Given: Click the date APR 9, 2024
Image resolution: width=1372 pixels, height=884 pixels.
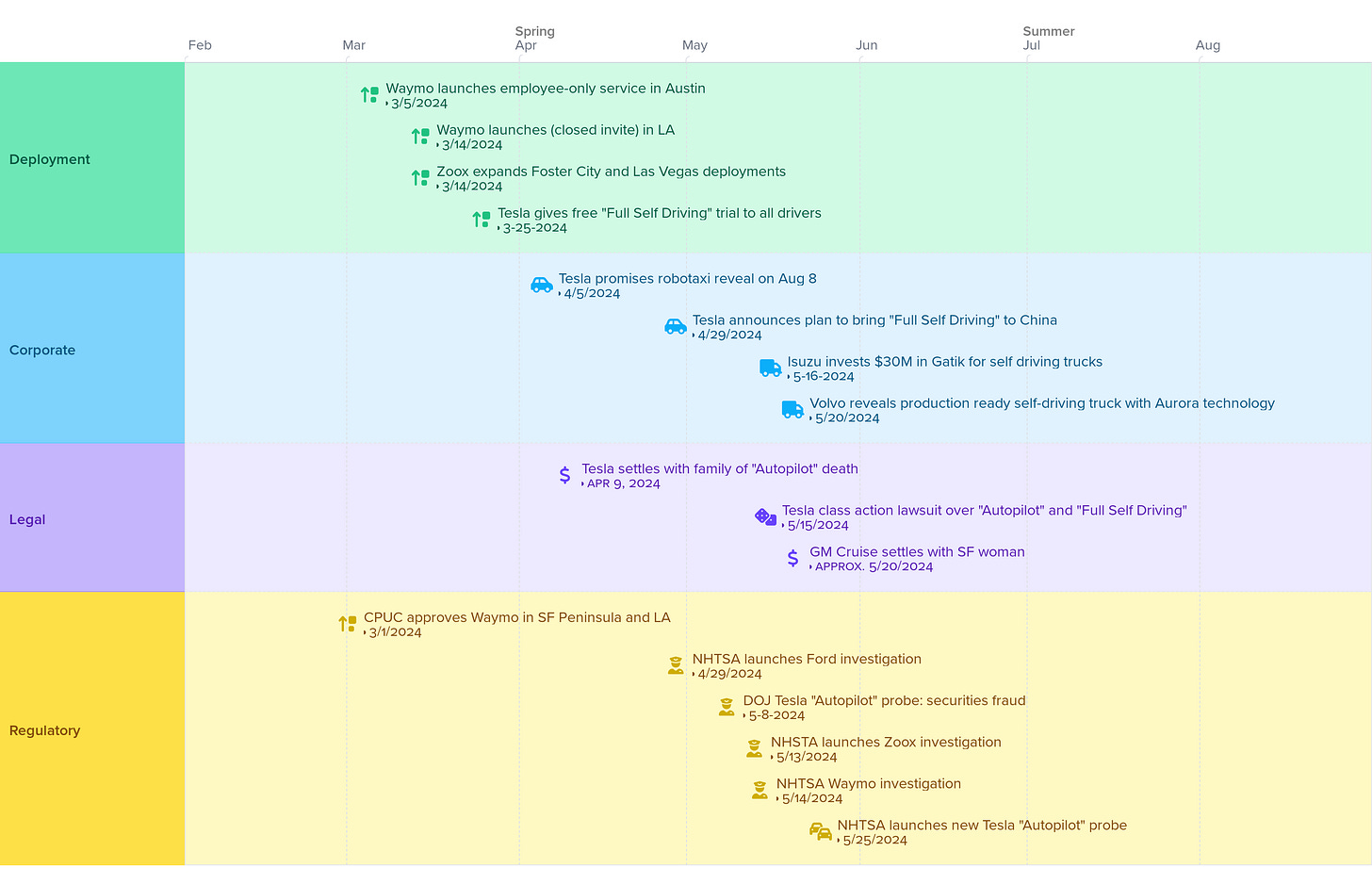Looking at the screenshot, I should (624, 483).
